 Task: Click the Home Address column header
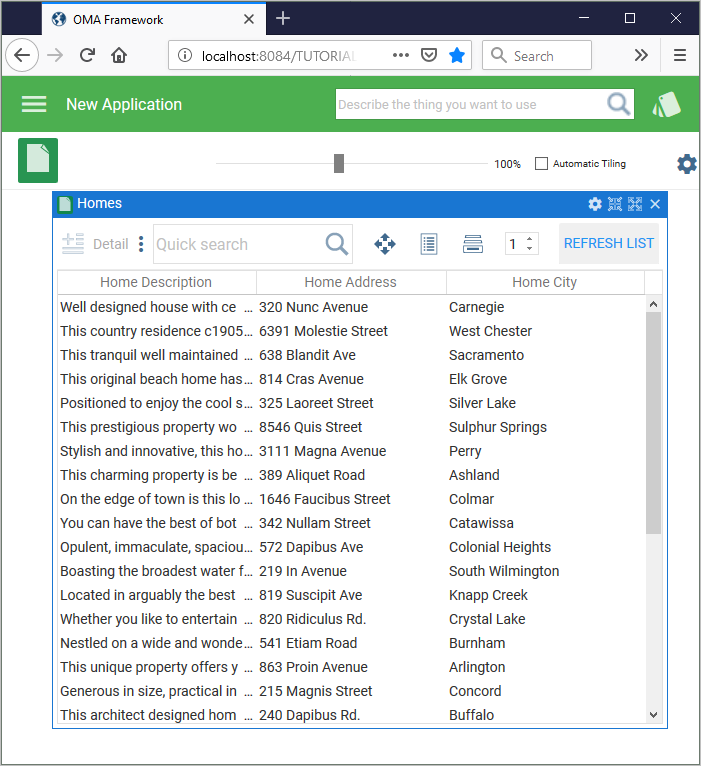point(351,282)
